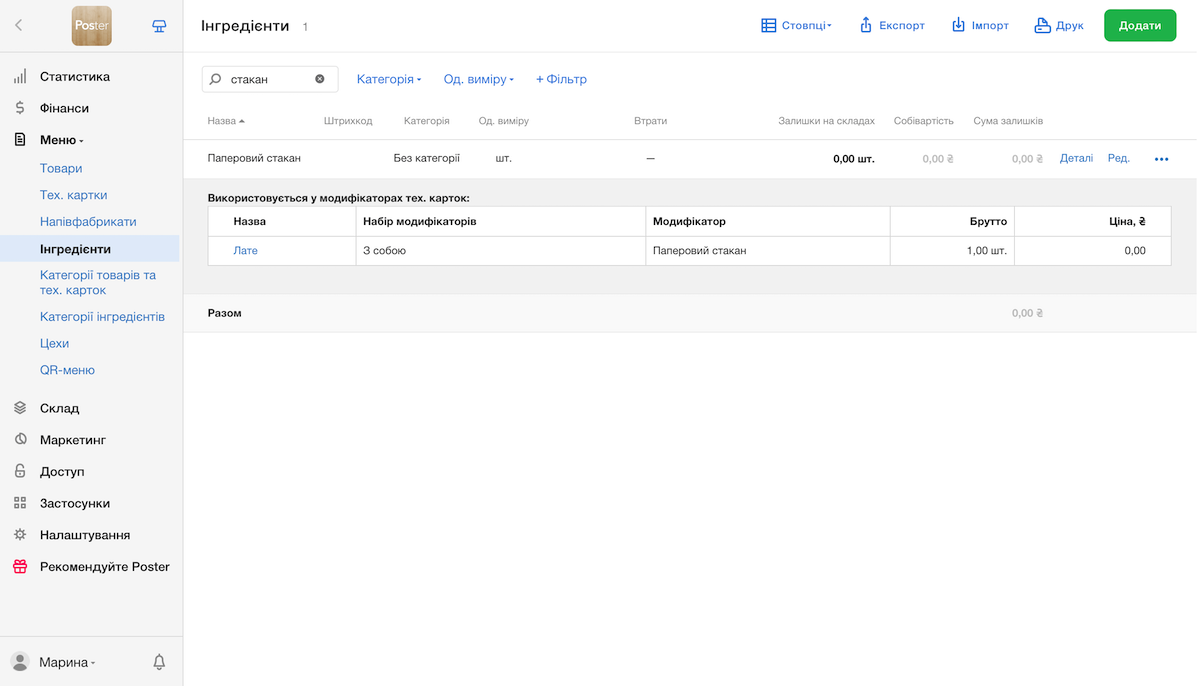Click the З собою modifier set cell
This screenshot has width=1200, height=686.
tap(501, 251)
